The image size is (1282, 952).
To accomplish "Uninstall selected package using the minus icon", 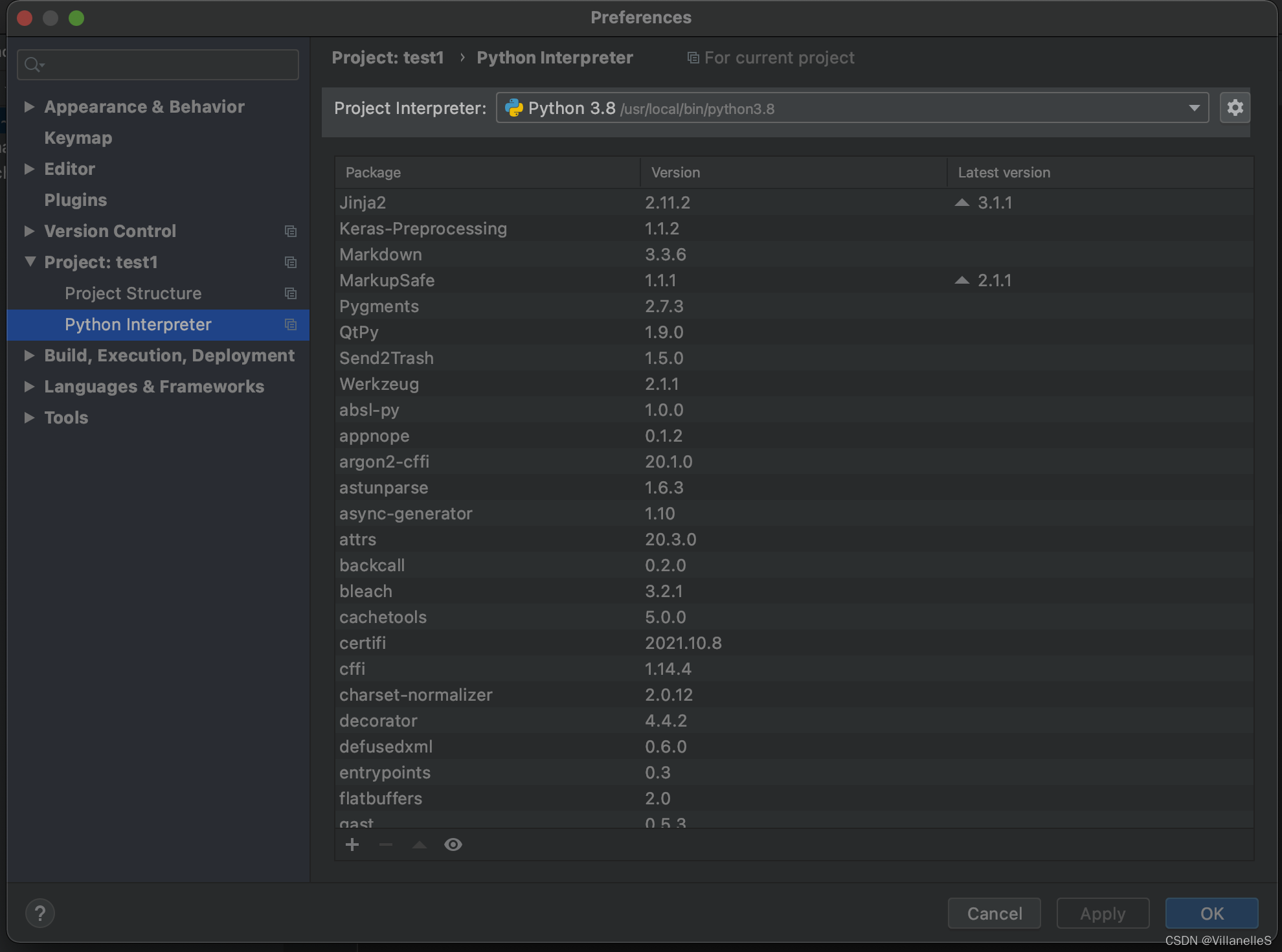I will tap(385, 844).
